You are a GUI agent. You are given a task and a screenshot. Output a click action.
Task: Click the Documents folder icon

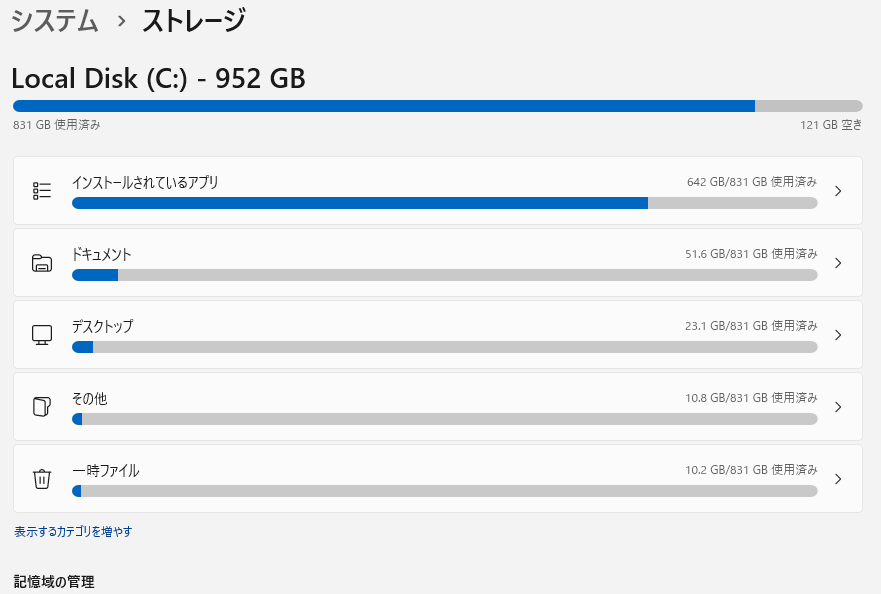pyautogui.click(x=42, y=263)
